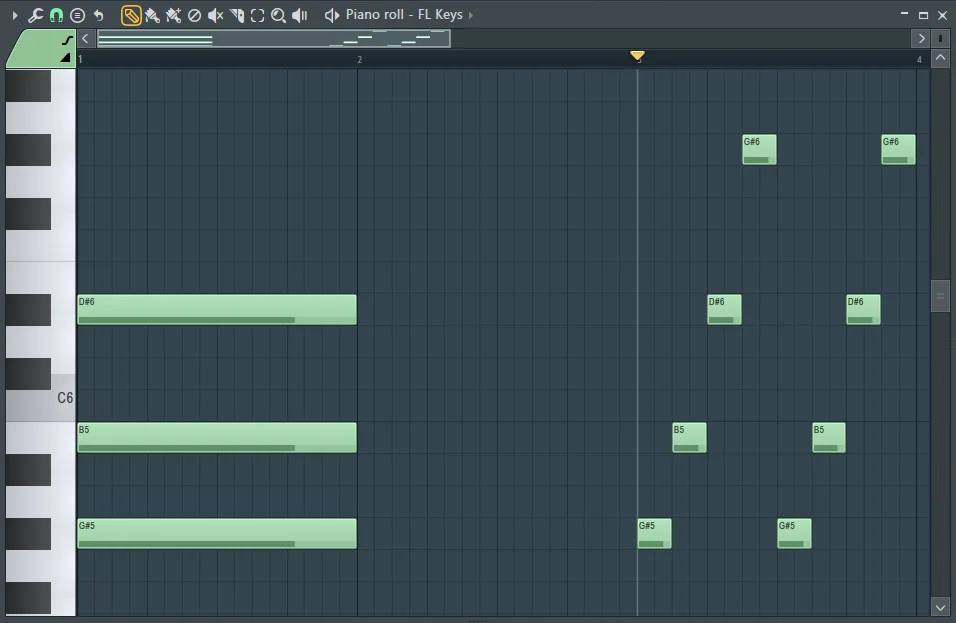
Task: Click the scroll up arrow
Action: pyautogui.click(x=940, y=58)
